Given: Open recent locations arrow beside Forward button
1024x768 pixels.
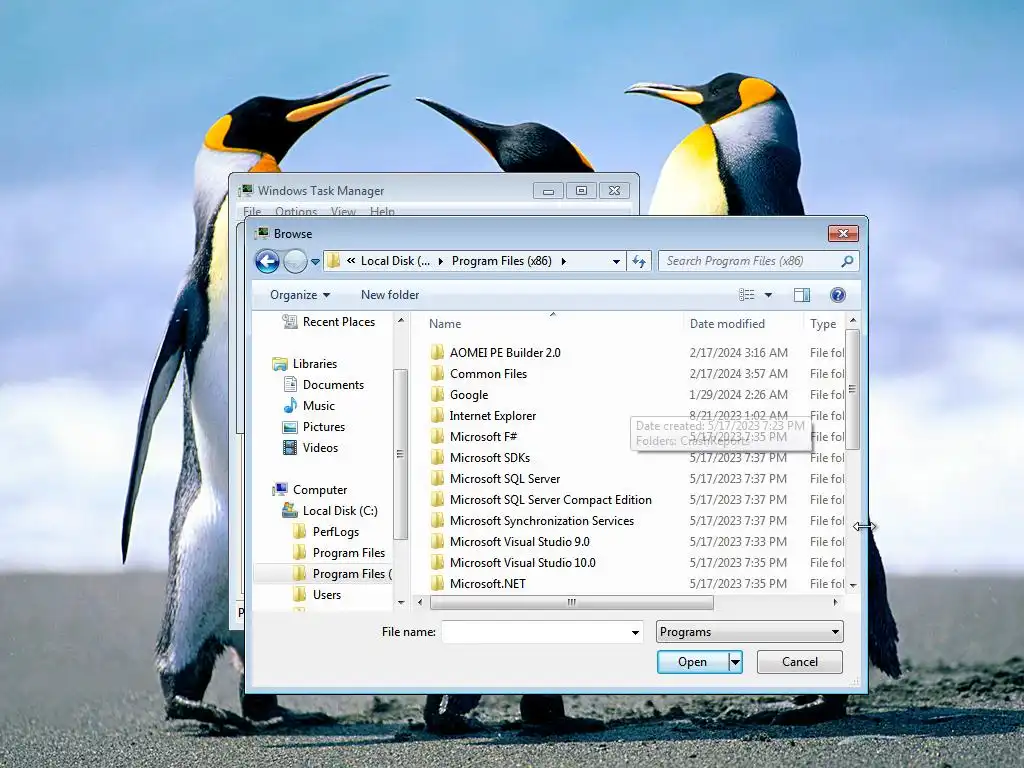Looking at the screenshot, I should 315,262.
